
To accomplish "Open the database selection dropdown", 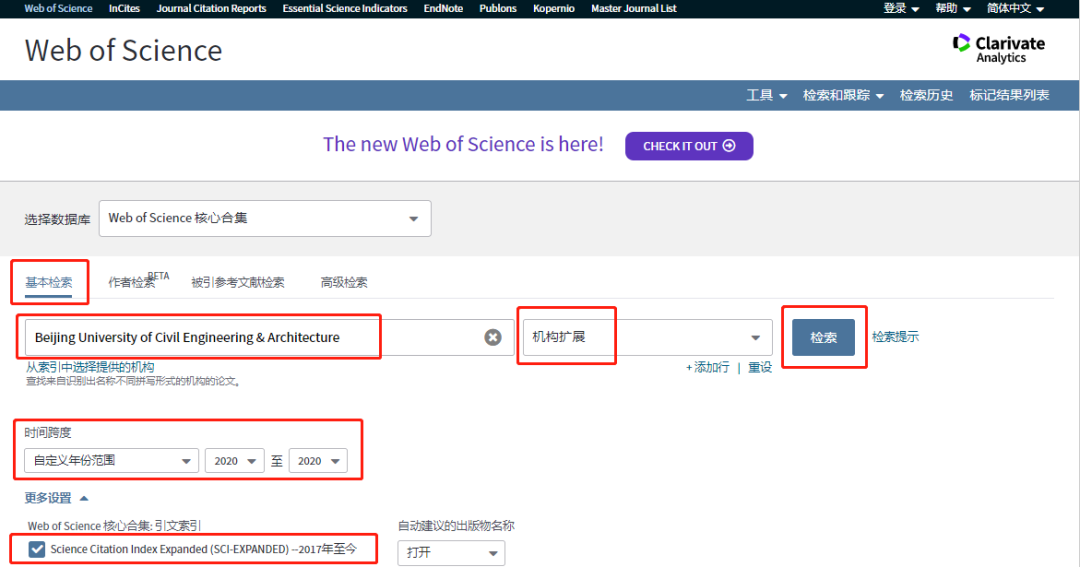I will pyautogui.click(x=265, y=218).
